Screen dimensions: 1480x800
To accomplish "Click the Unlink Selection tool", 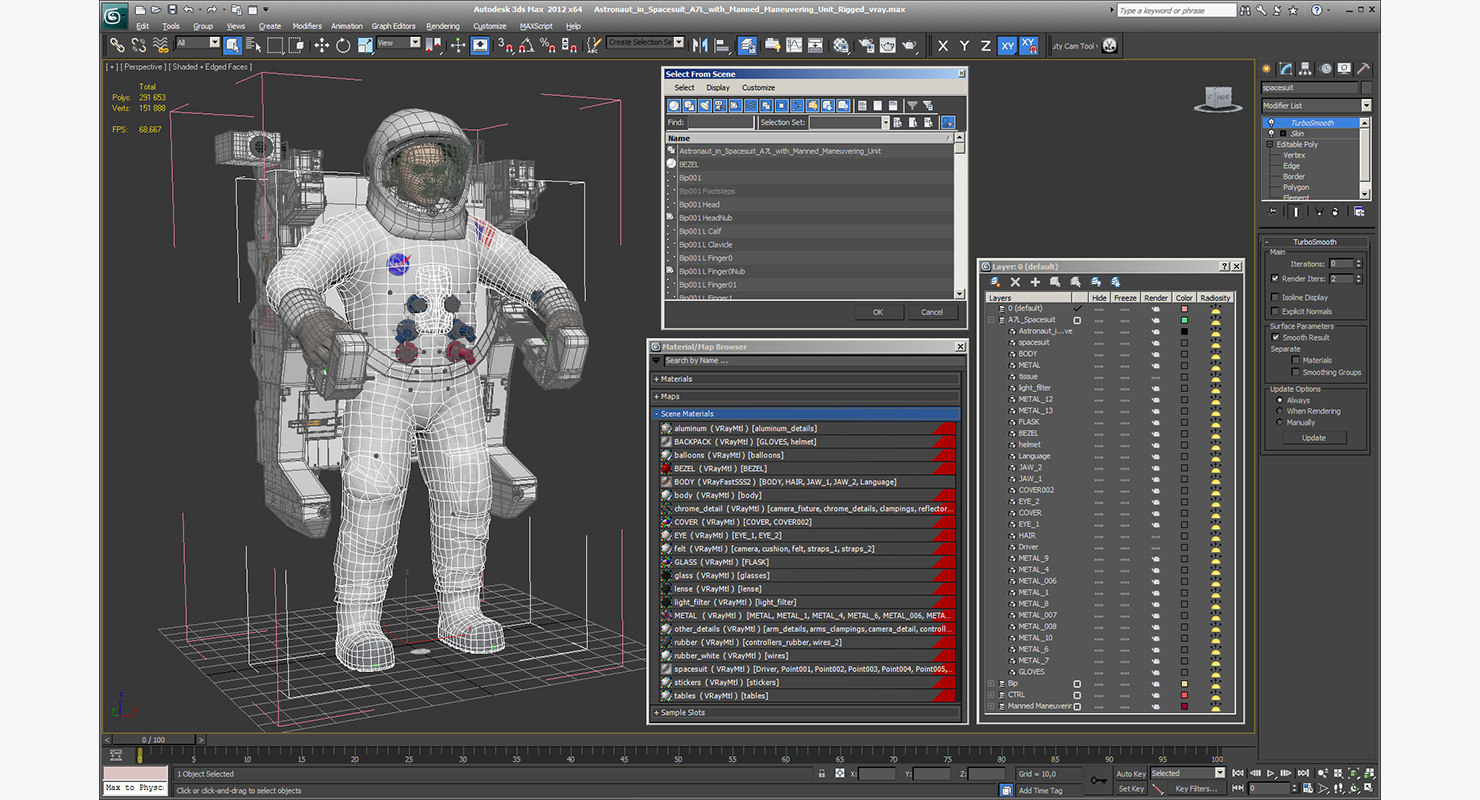I will [138, 45].
